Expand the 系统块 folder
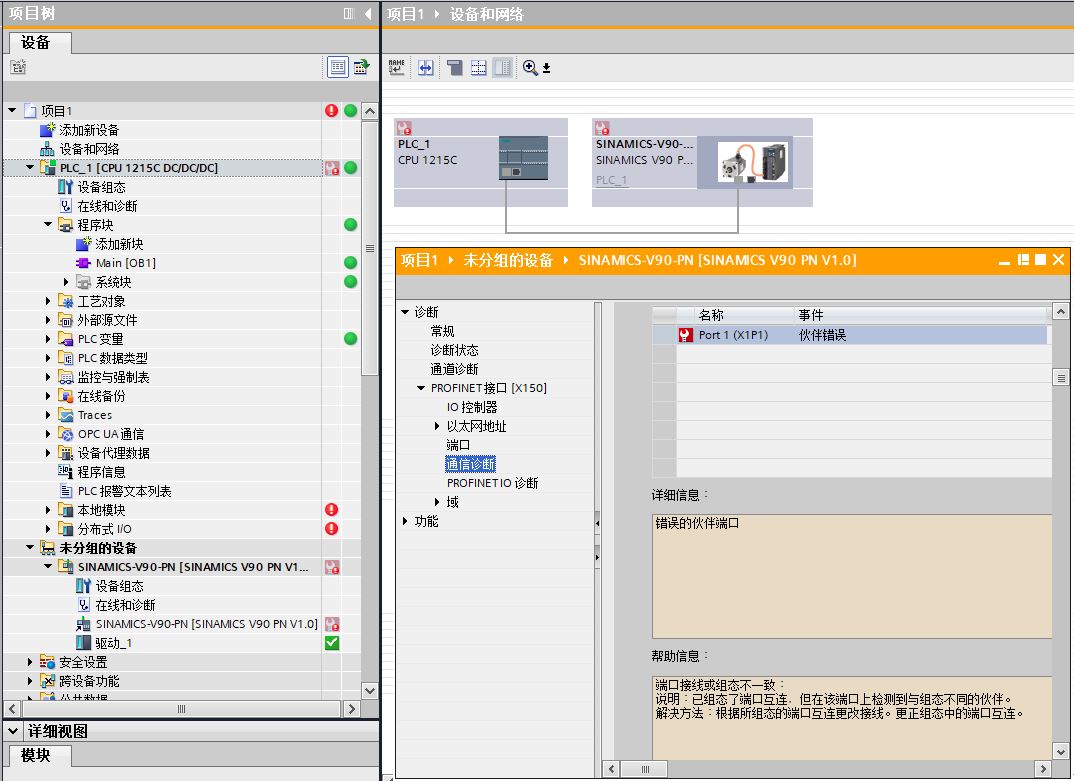Image resolution: width=1074 pixels, height=781 pixels. 66,282
